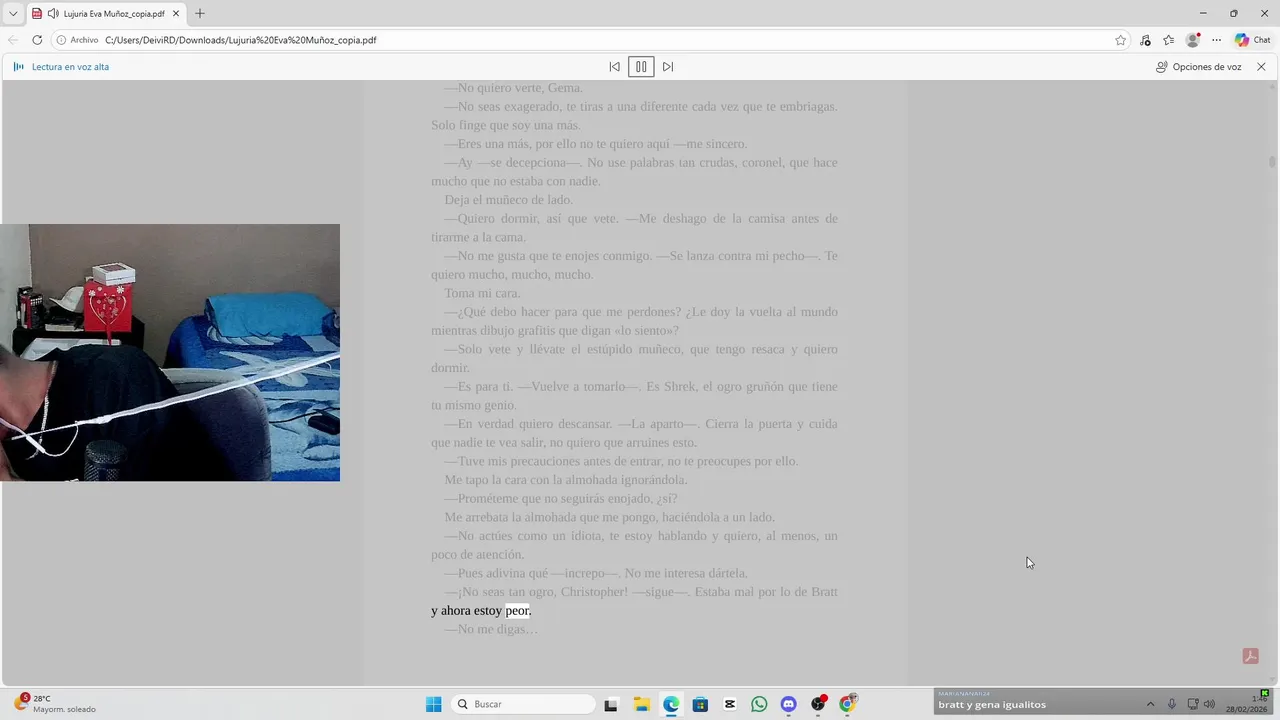Click the address bar with PDF path
This screenshot has height=720, width=1280.
pos(590,40)
